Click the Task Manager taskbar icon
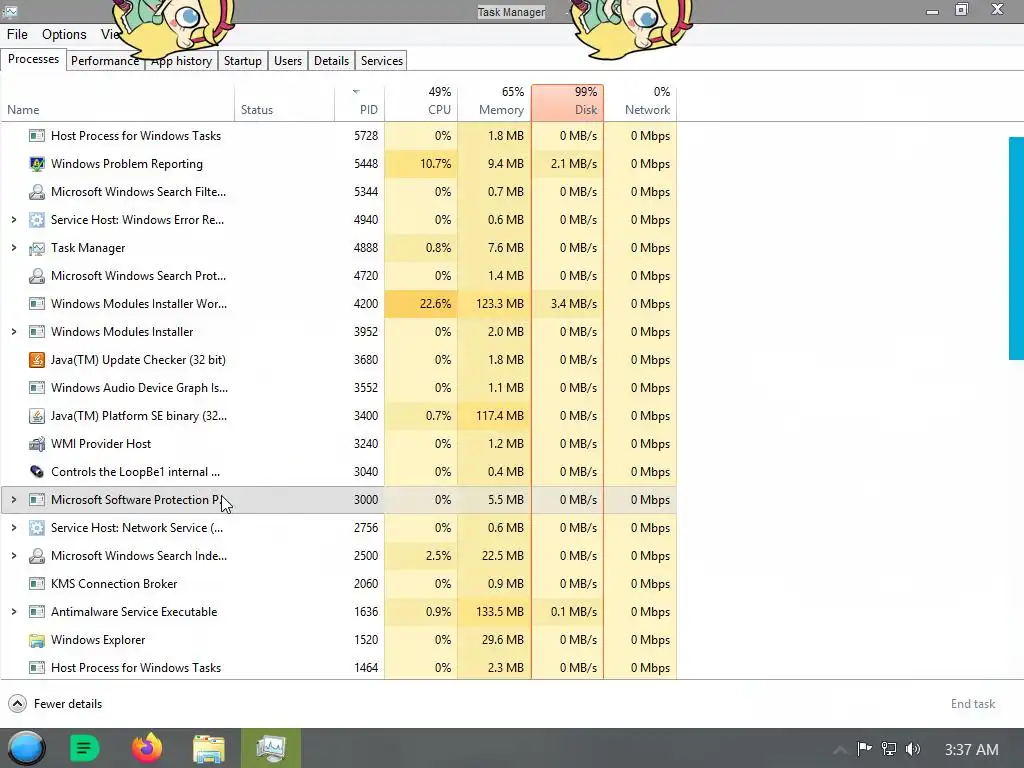Screen dimensions: 1024x768 pyautogui.click(x=270, y=748)
